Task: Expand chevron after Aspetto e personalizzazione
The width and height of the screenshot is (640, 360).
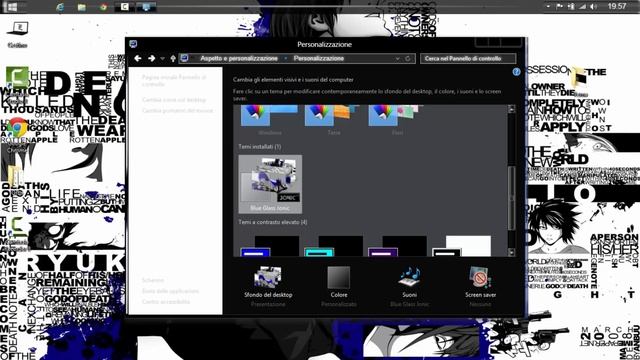Action: (286, 58)
